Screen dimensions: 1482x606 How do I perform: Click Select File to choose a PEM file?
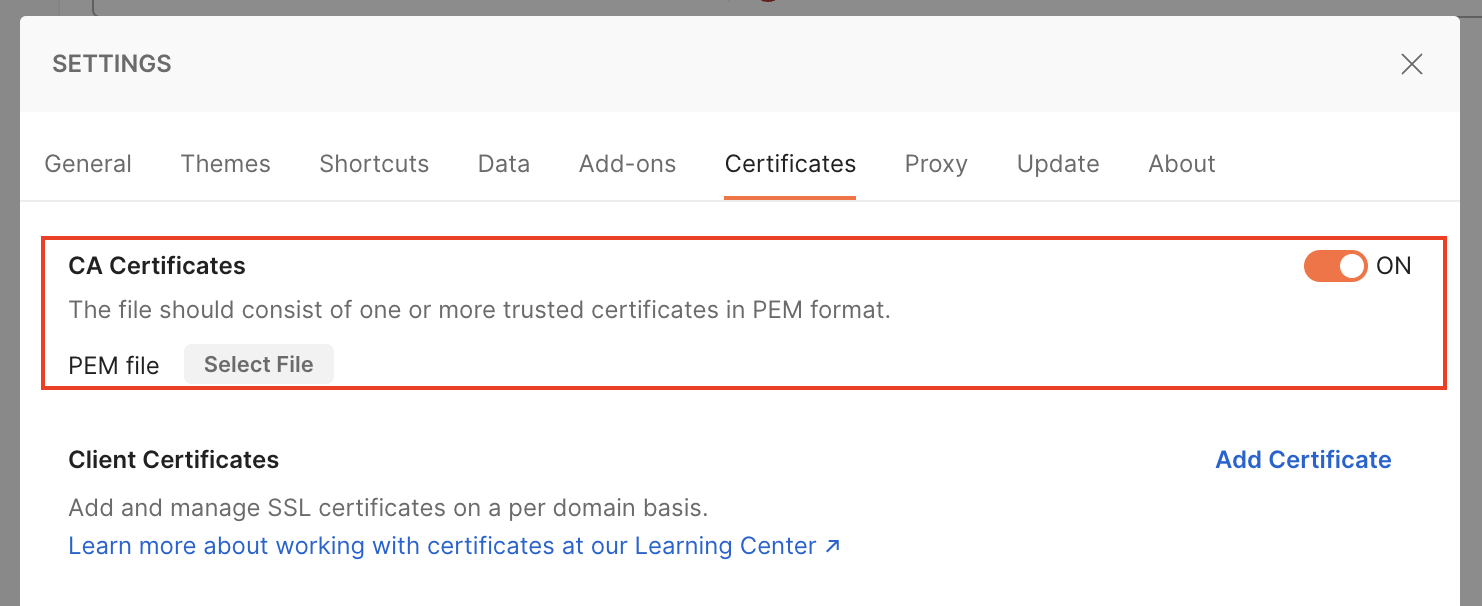click(258, 364)
